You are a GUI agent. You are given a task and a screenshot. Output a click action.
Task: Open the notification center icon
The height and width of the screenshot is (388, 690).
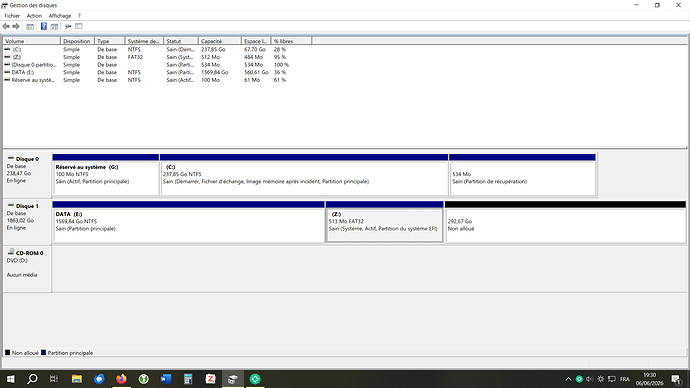point(676,379)
